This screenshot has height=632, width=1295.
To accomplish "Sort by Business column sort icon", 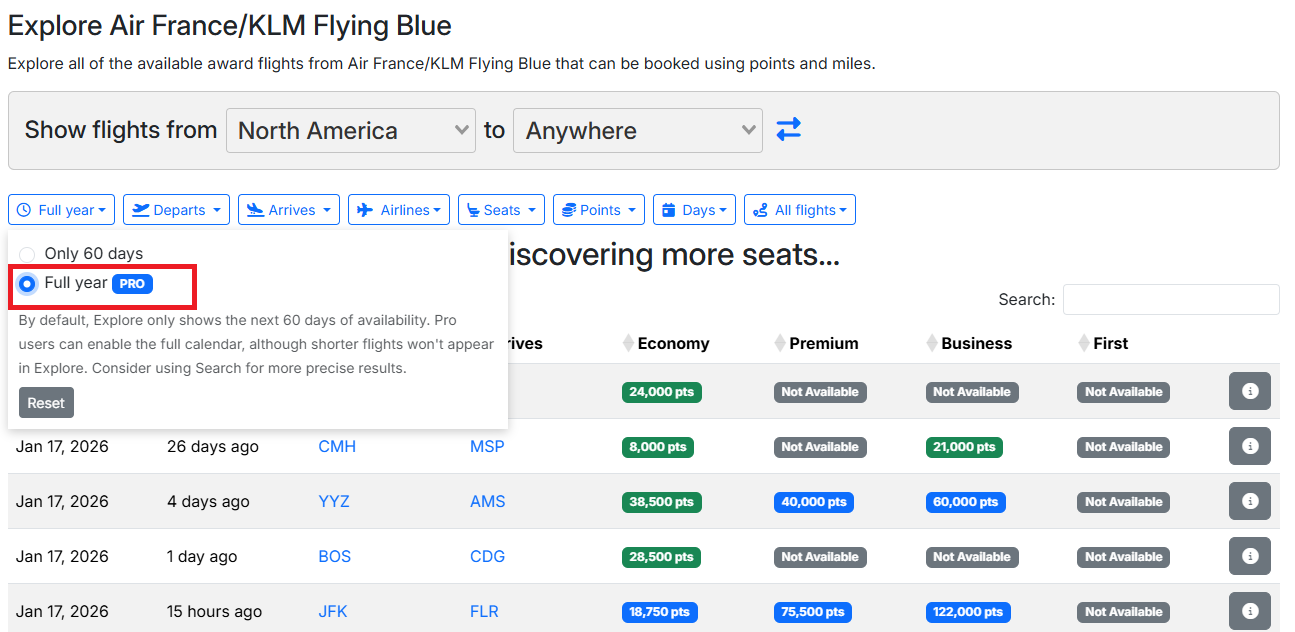I will [x=932, y=344].
